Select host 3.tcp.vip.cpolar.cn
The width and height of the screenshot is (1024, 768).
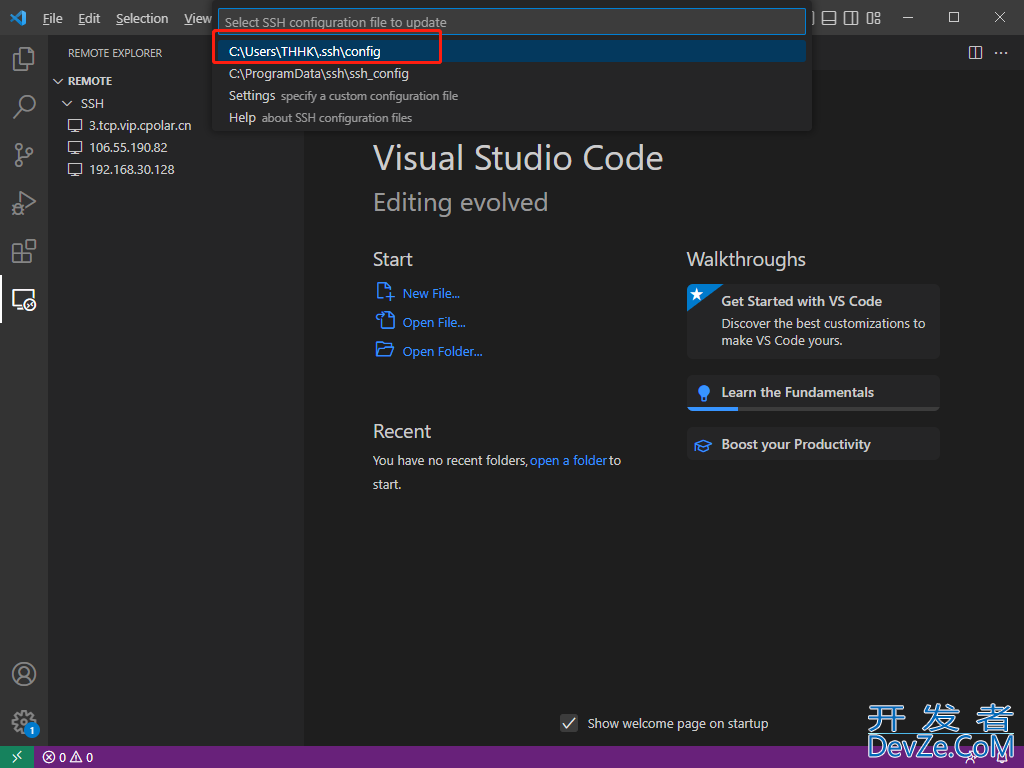pos(140,125)
